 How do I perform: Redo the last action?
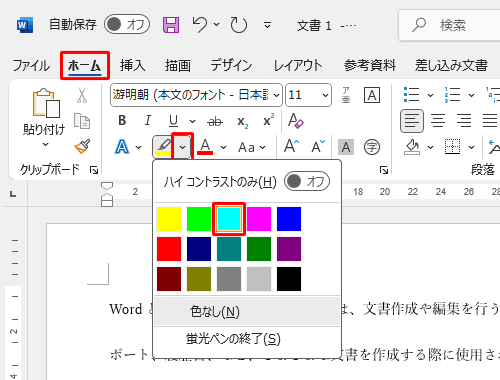coord(239,25)
